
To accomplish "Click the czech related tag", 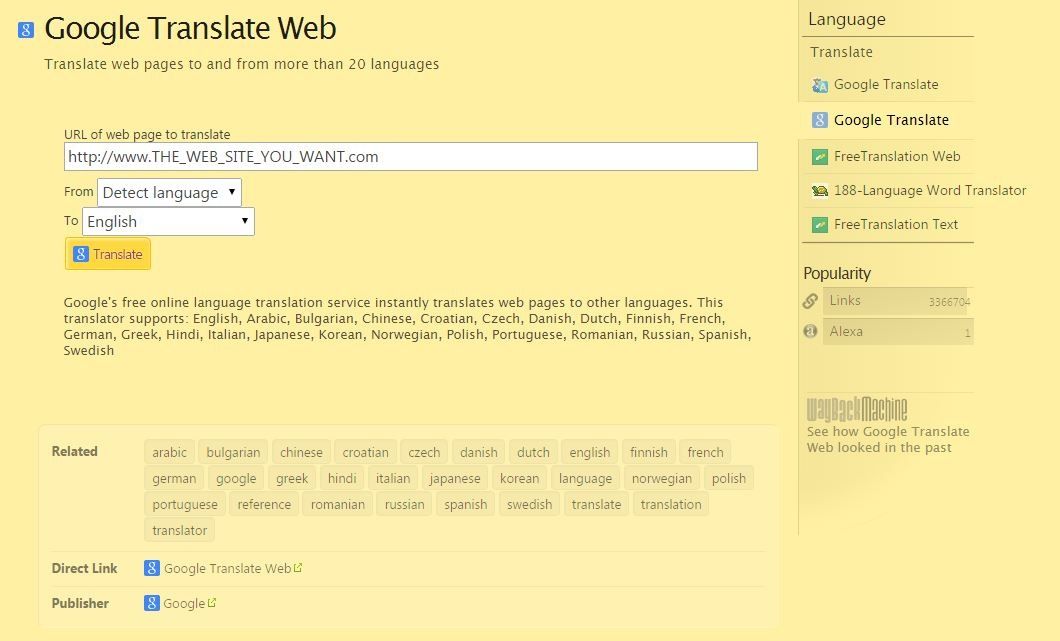I will pos(424,452).
